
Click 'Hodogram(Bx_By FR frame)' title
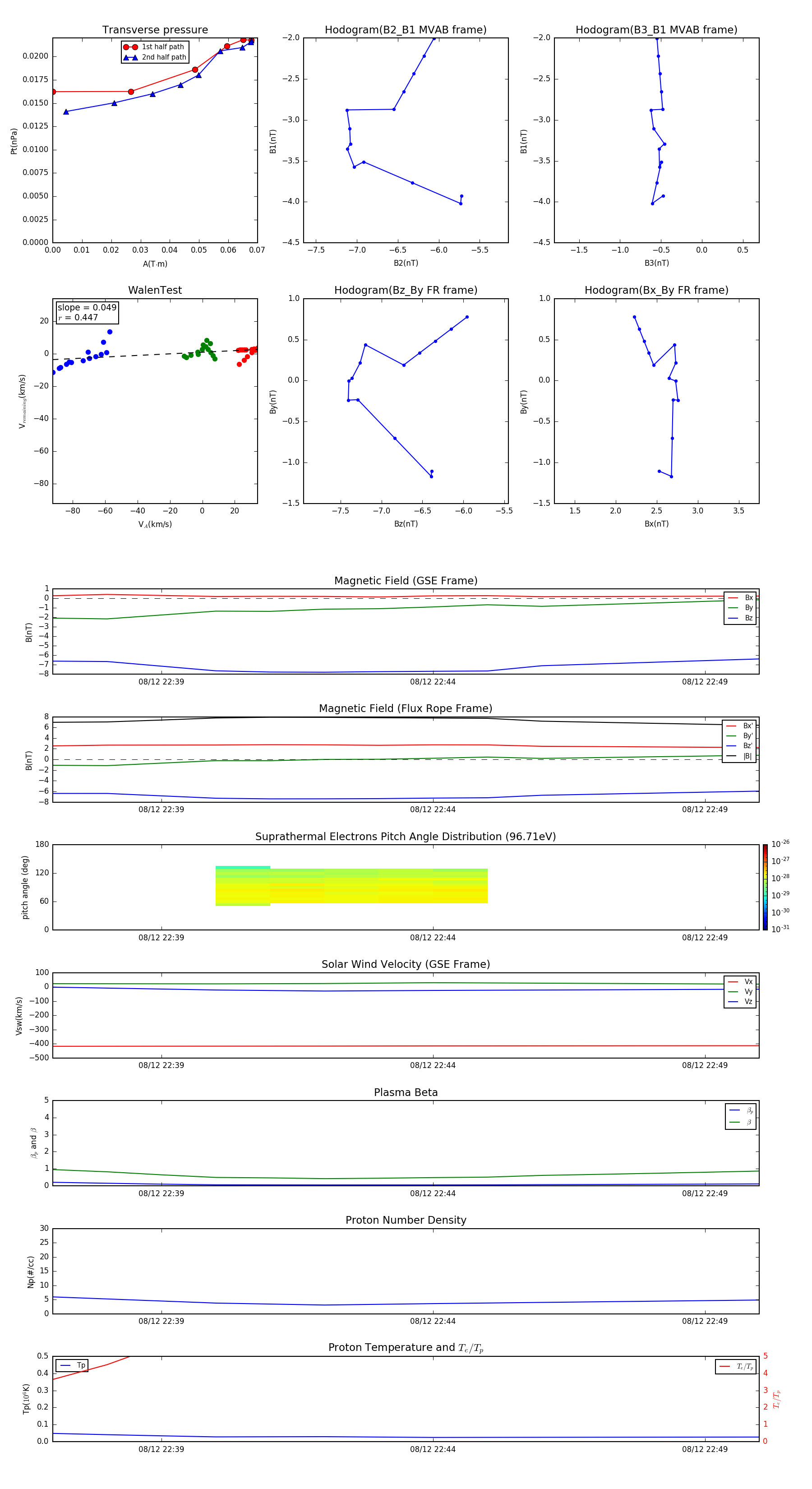pos(656,290)
